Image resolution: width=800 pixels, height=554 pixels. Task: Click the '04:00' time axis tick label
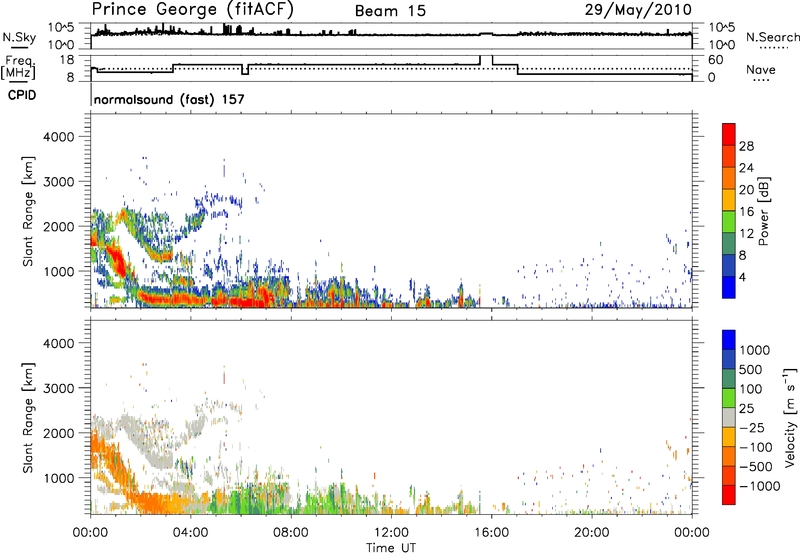coord(190,533)
